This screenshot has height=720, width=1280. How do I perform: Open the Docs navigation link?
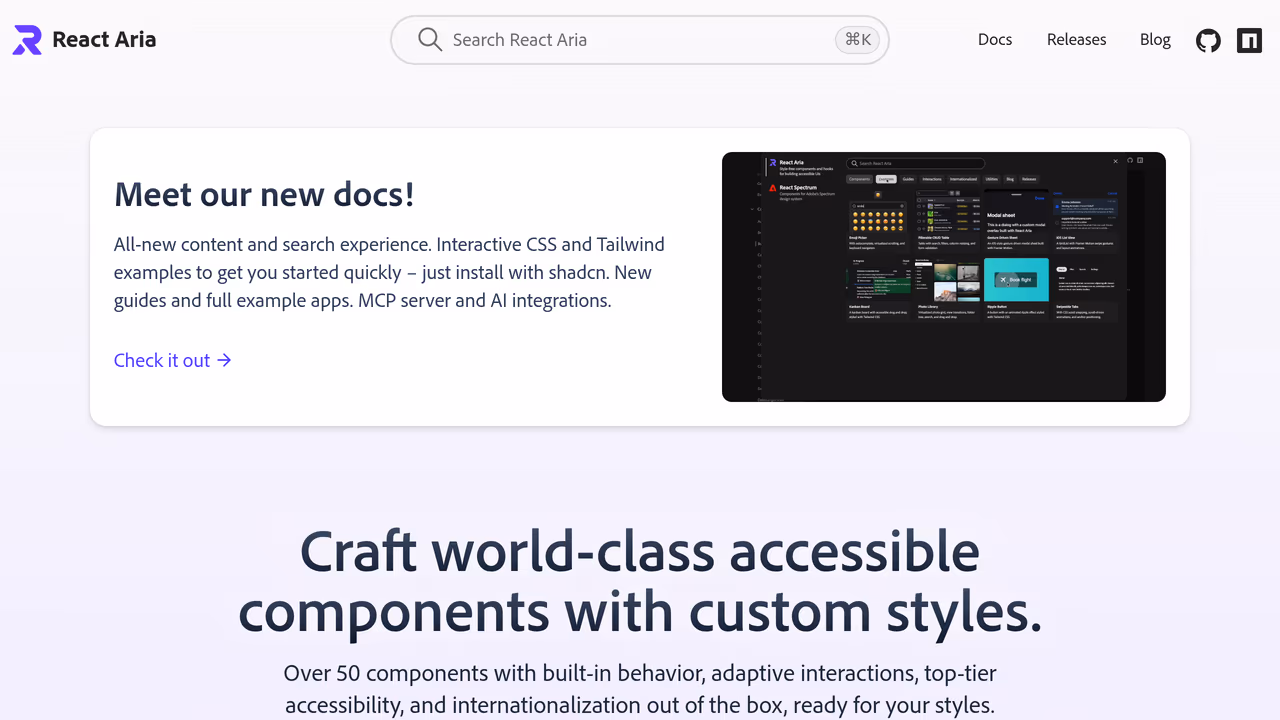pos(994,40)
